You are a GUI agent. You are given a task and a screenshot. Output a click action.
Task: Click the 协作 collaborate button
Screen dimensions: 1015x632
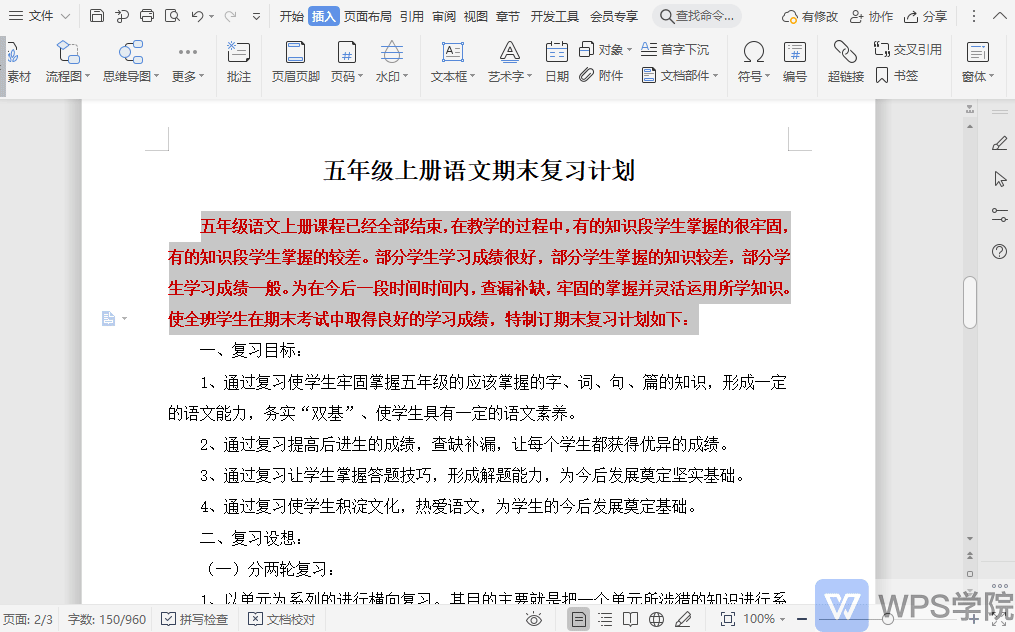point(871,16)
